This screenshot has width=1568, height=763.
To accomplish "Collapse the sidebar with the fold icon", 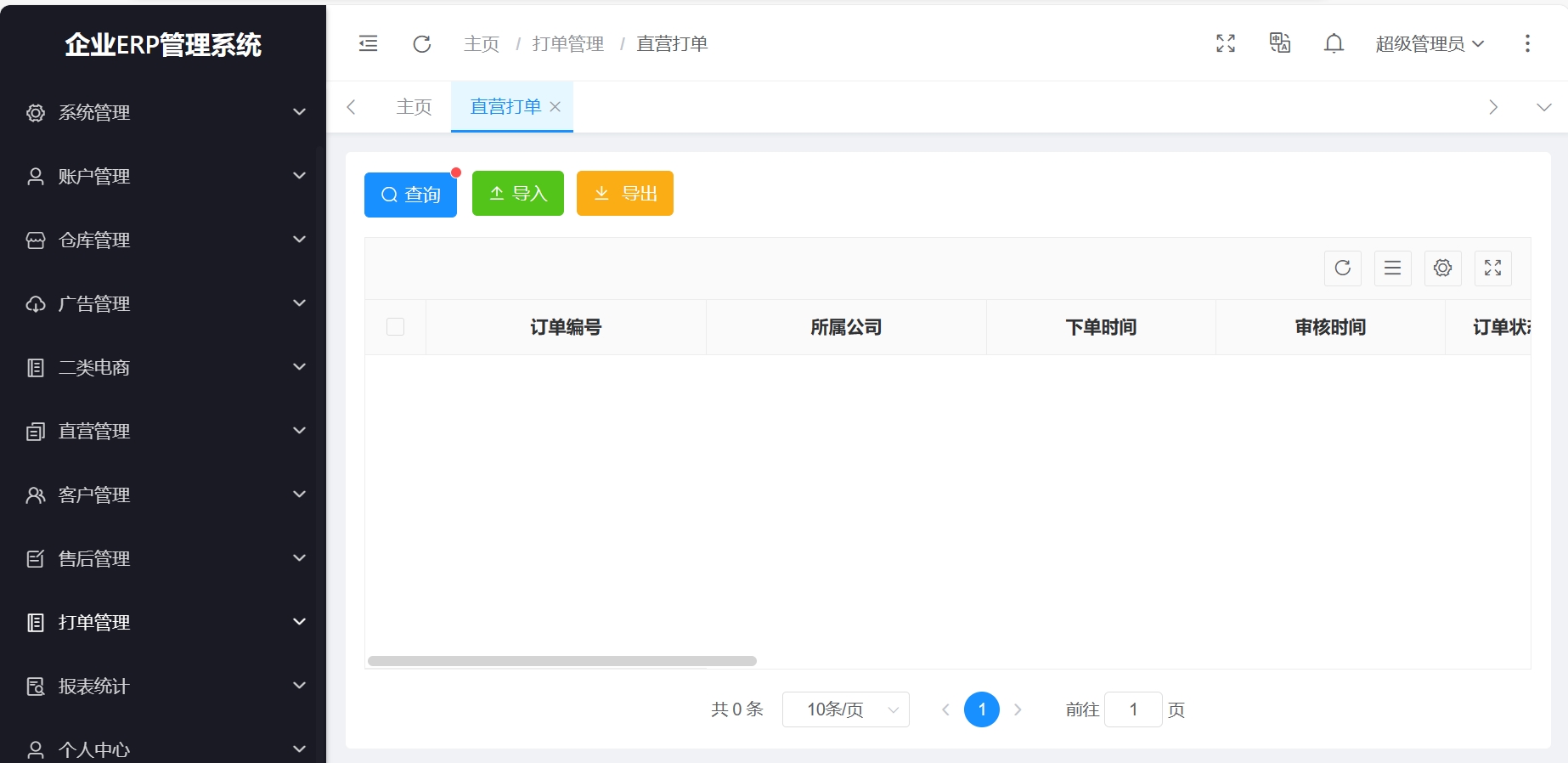I will (368, 43).
